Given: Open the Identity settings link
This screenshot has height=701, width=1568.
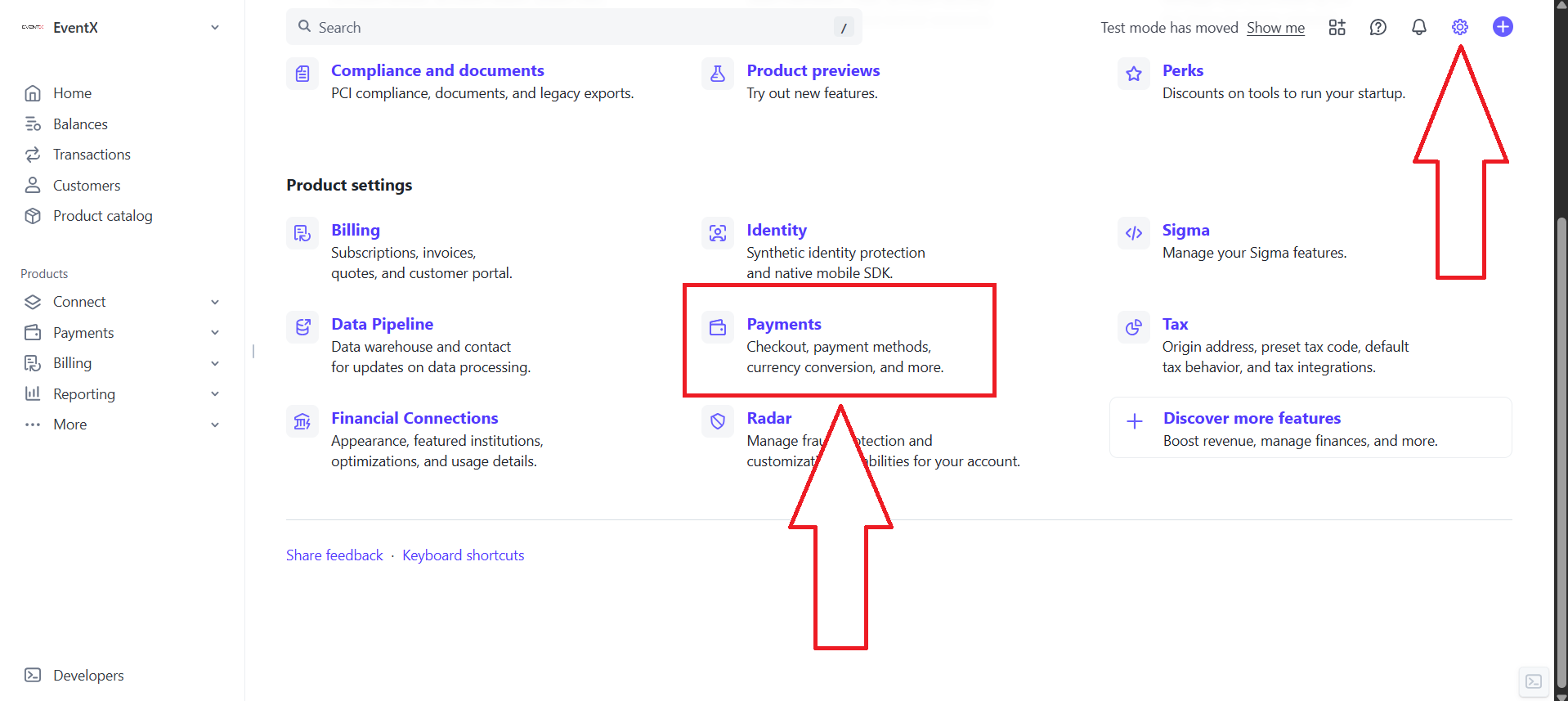Looking at the screenshot, I should pyautogui.click(x=777, y=230).
